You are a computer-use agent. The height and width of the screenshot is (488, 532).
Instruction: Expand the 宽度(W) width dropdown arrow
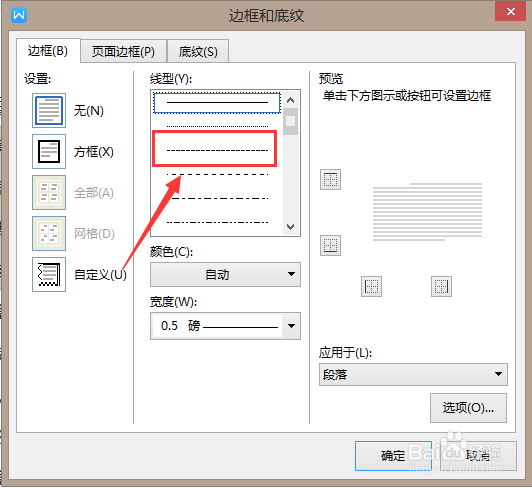pyautogui.click(x=291, y=326)
